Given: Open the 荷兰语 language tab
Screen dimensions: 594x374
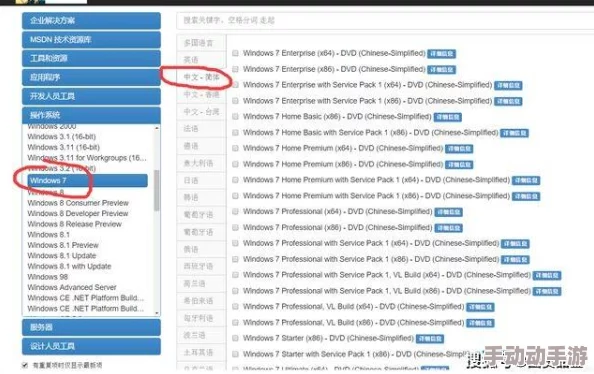Looking at the screenshot, I should tap(201, 283).
